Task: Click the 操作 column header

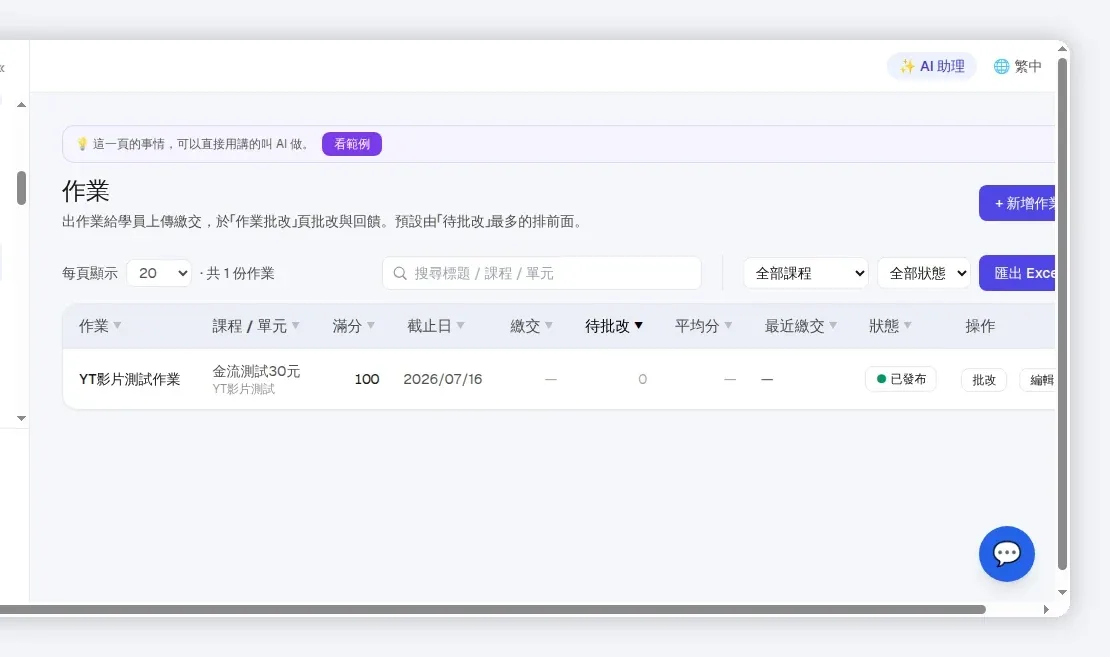Action: point(980,326)
